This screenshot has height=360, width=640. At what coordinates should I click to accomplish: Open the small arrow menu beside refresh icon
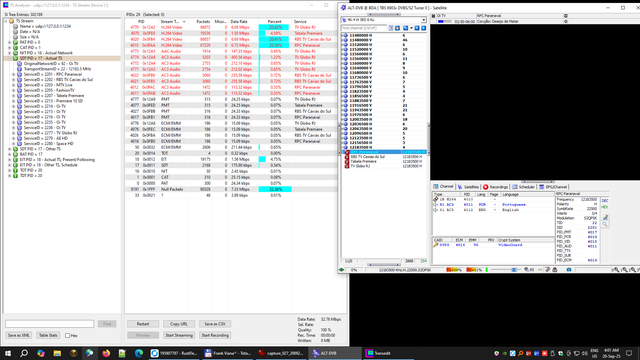coord(411,28)
